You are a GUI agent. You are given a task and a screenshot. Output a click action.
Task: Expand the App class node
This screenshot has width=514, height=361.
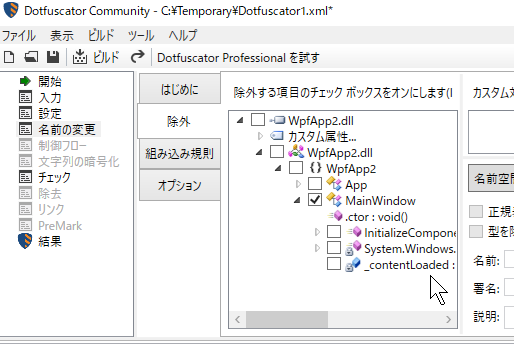click(x=298, y=184)
